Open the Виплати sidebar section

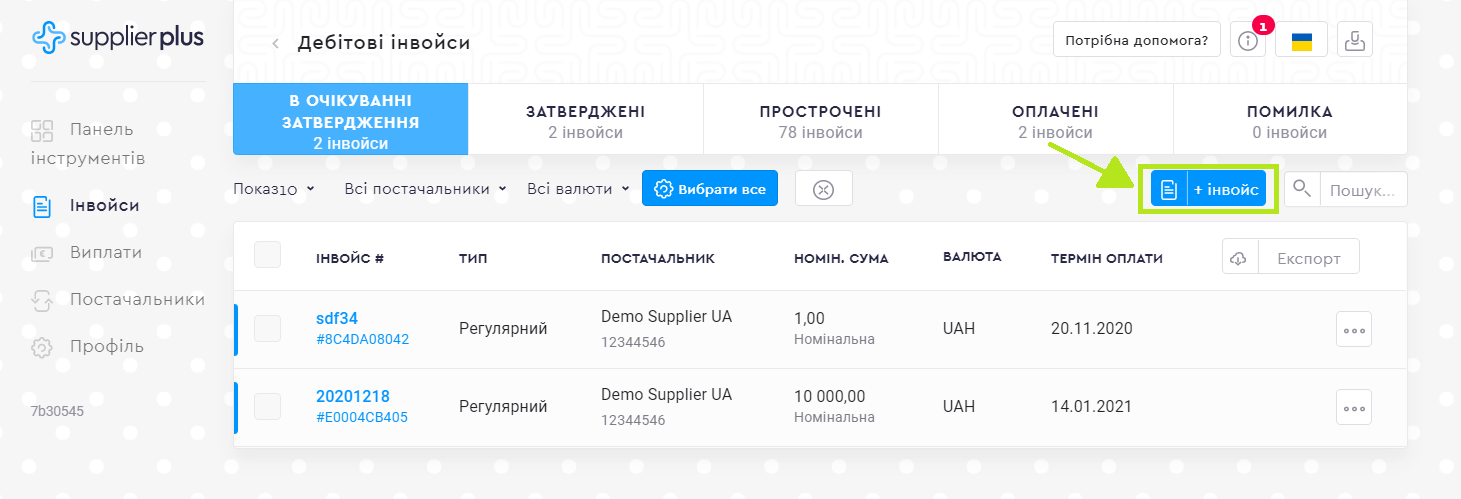106,253
